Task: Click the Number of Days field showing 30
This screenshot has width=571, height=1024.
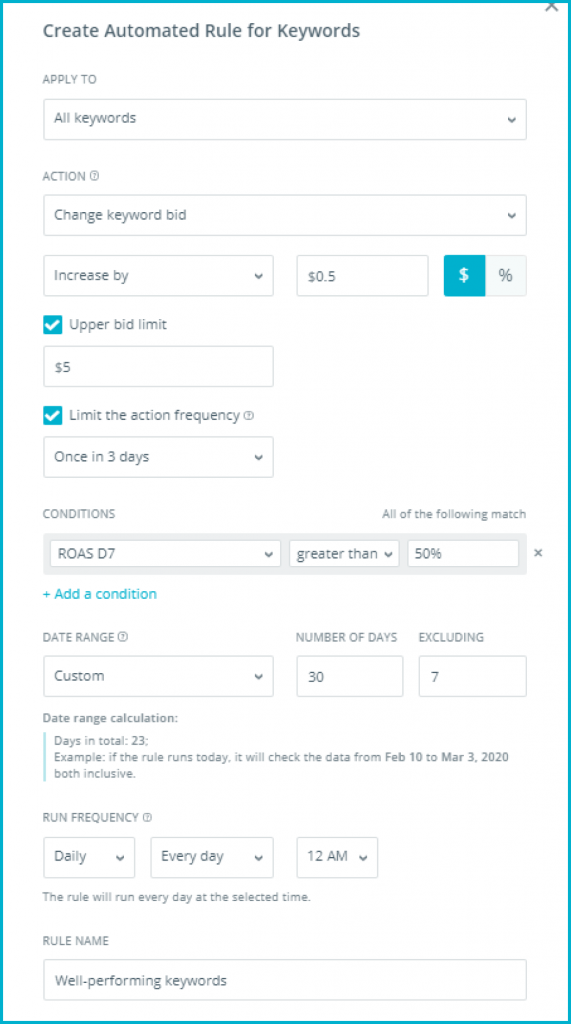Action: pyautogui.click(x=350, y=677)
